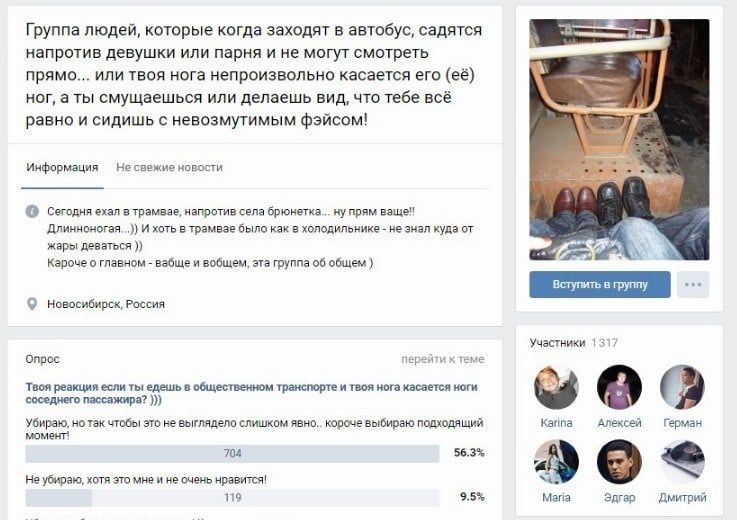Open the three-dots more actions menu
This screenshot has height=520, width=737.
tap(693, 284)
